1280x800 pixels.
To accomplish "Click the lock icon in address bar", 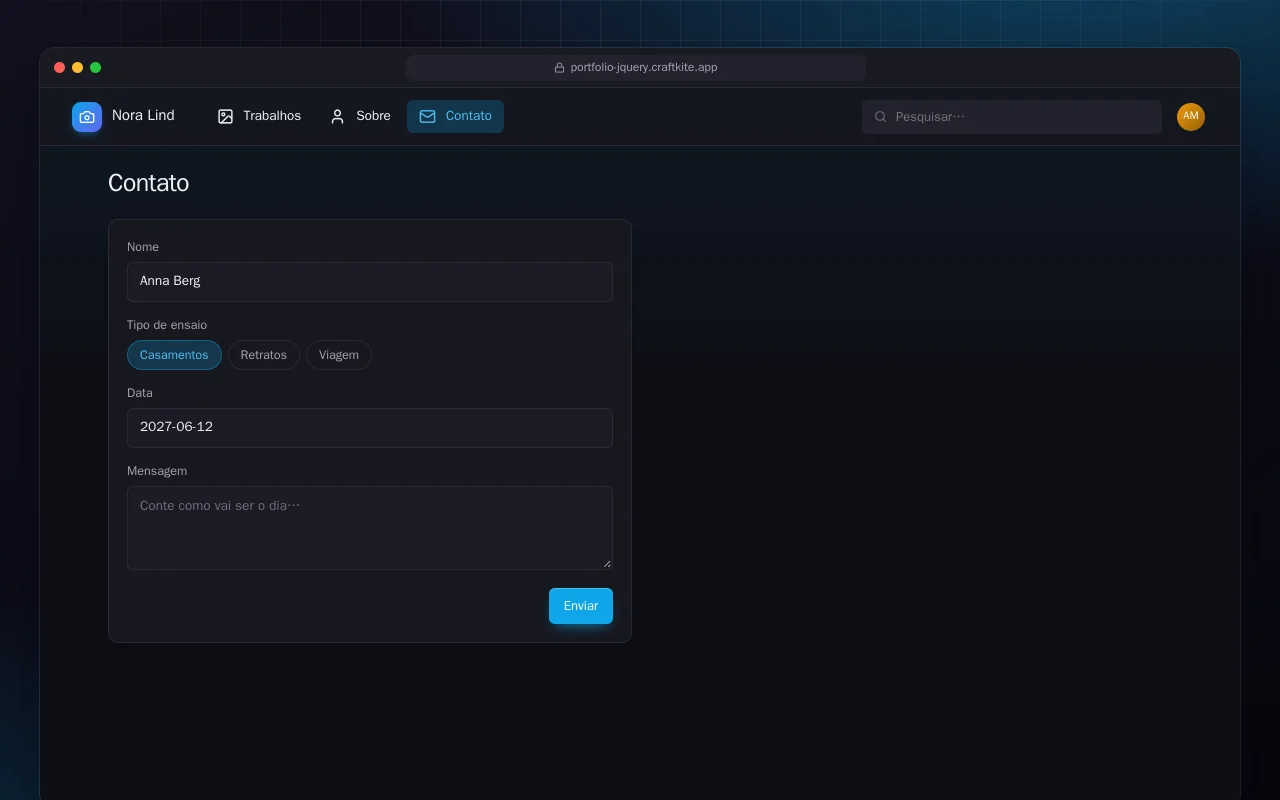I will click(x=560, y=68).
